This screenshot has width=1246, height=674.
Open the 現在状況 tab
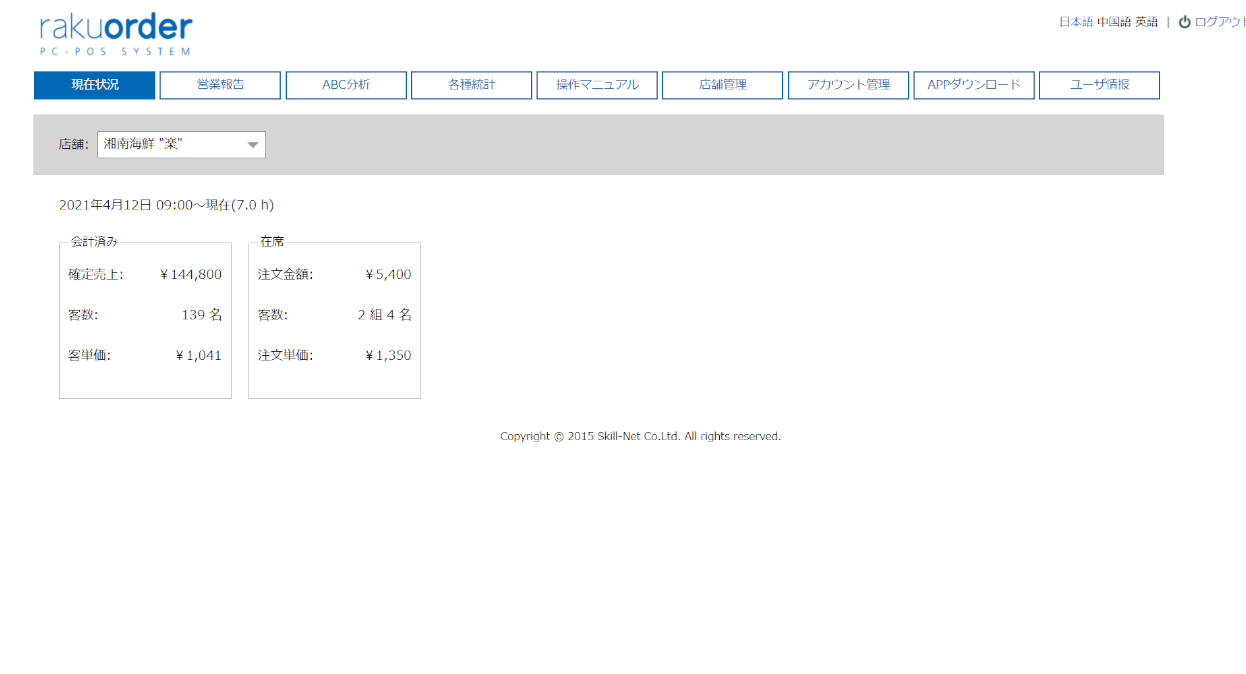[x=95, y=85]
